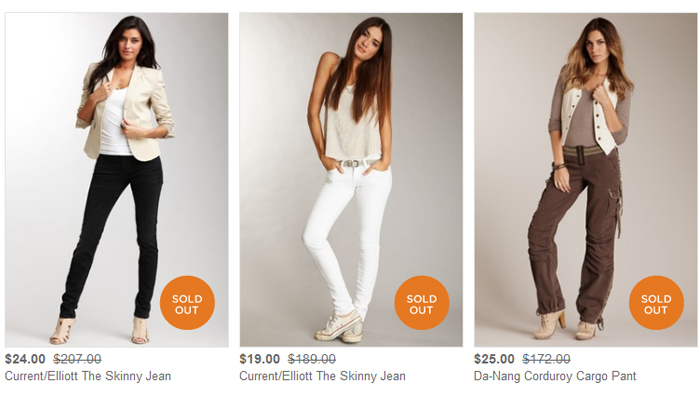
Task: Click the $25.00 sale price
Action: click(494, 359)
